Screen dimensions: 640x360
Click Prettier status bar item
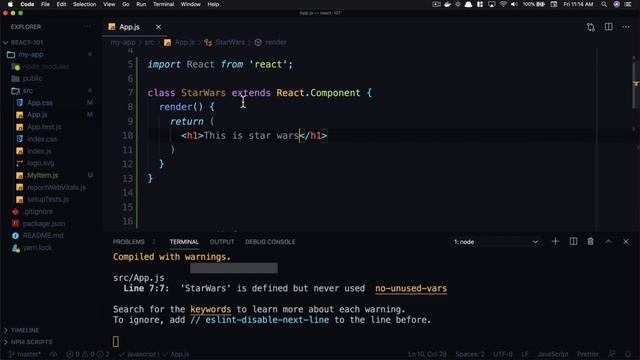(588, 354)
